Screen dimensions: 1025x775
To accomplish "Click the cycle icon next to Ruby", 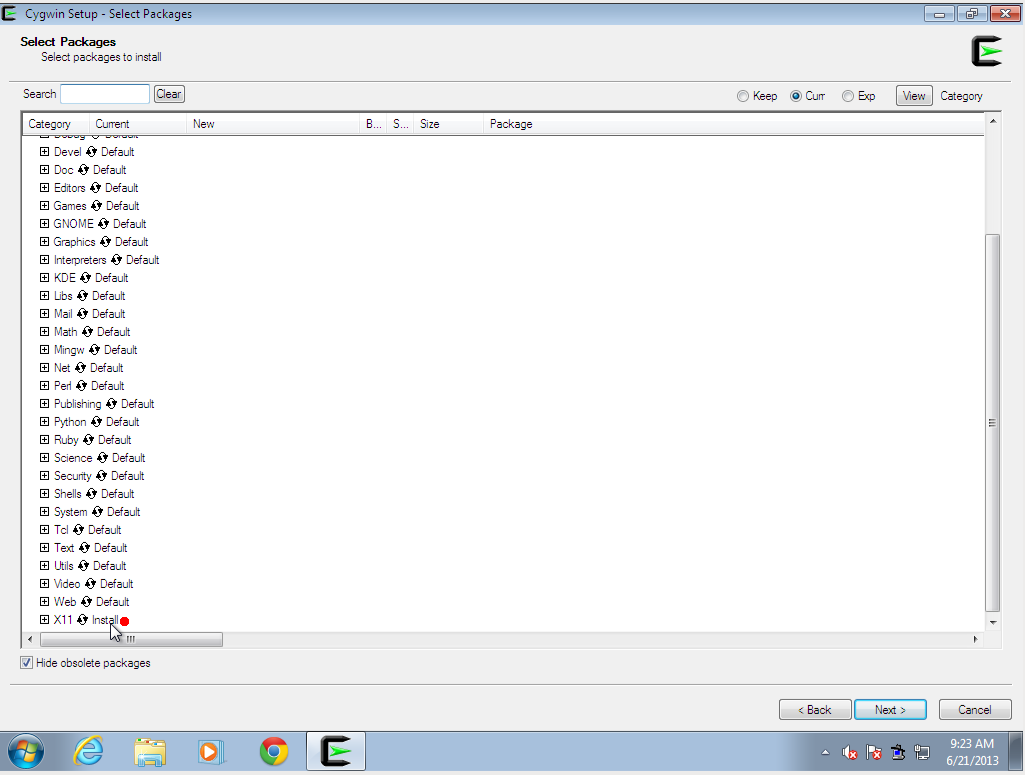I will pyautogui.click(x=88, y=439).
